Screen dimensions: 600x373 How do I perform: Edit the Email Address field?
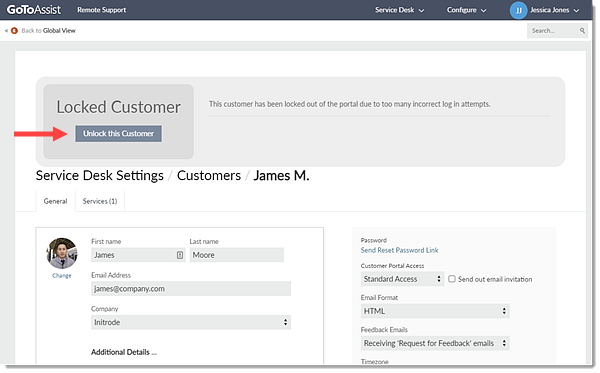tap(191, 289)
